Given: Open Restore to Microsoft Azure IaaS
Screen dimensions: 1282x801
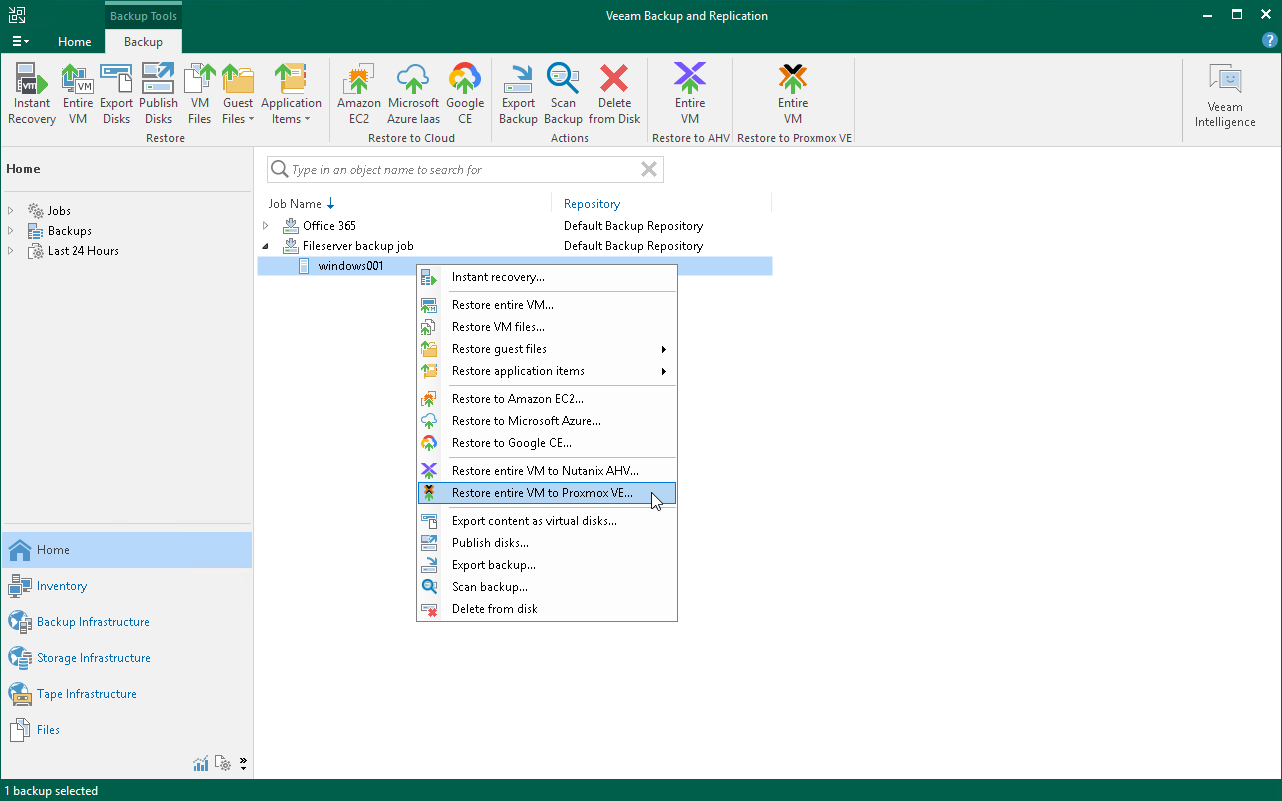Looking at the screenshot, I should (x=413, y=93).
